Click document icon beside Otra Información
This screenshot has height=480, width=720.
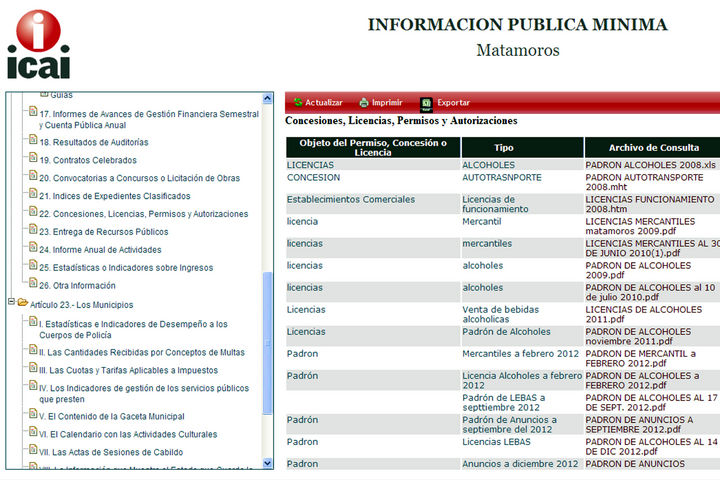(x=31, y=286)
